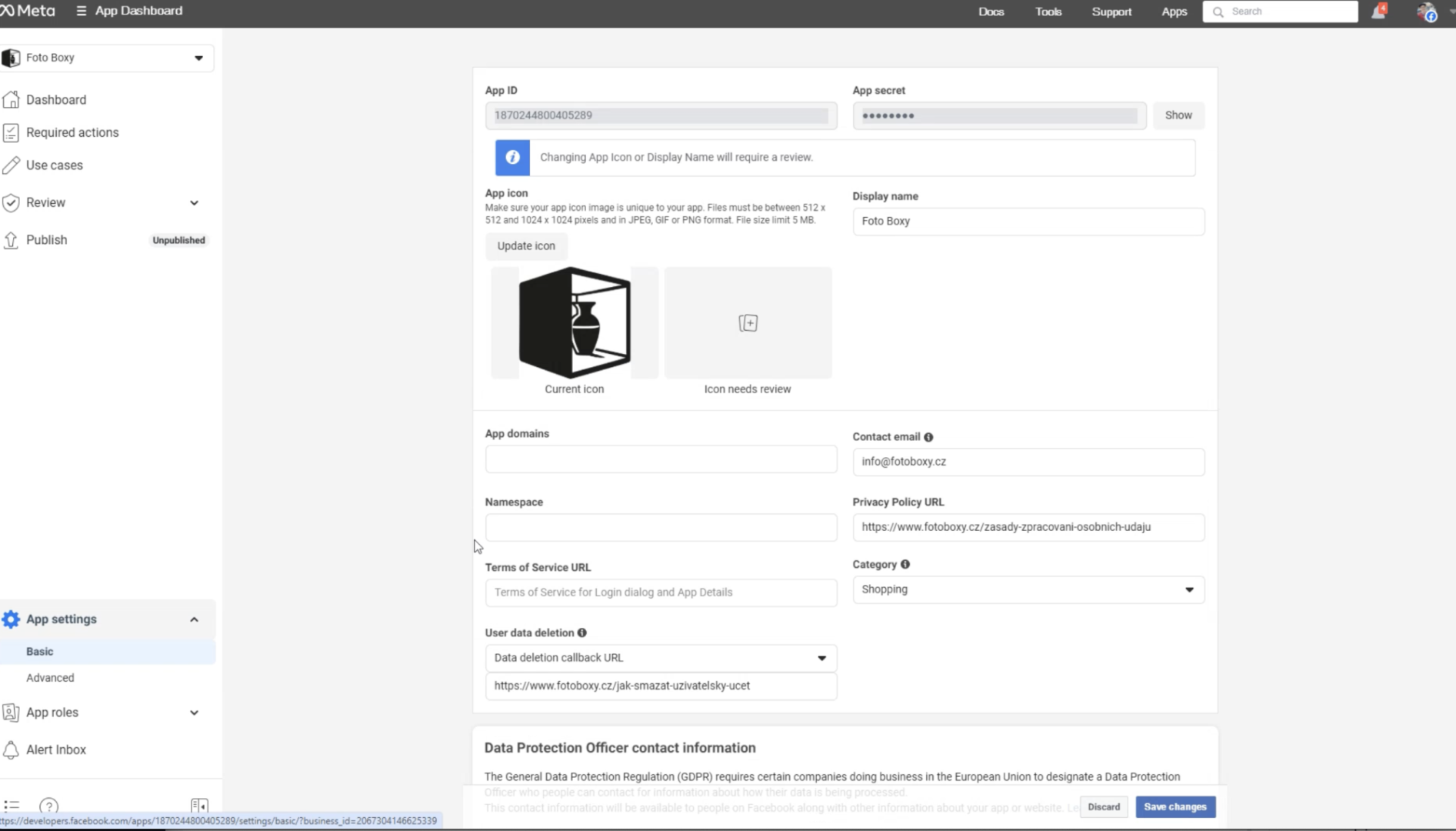1456x831 pixels.
Task: Collapse the App settings section chevron
Action: [194, 619]
